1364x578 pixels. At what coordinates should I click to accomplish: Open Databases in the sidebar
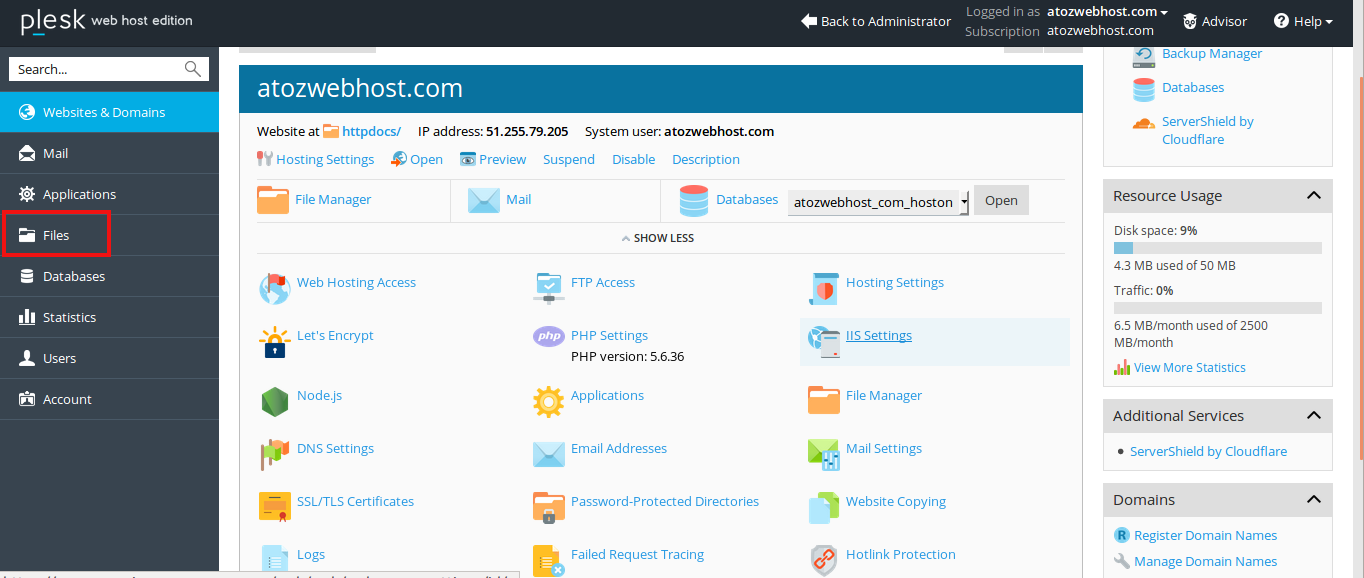point(110,276)
